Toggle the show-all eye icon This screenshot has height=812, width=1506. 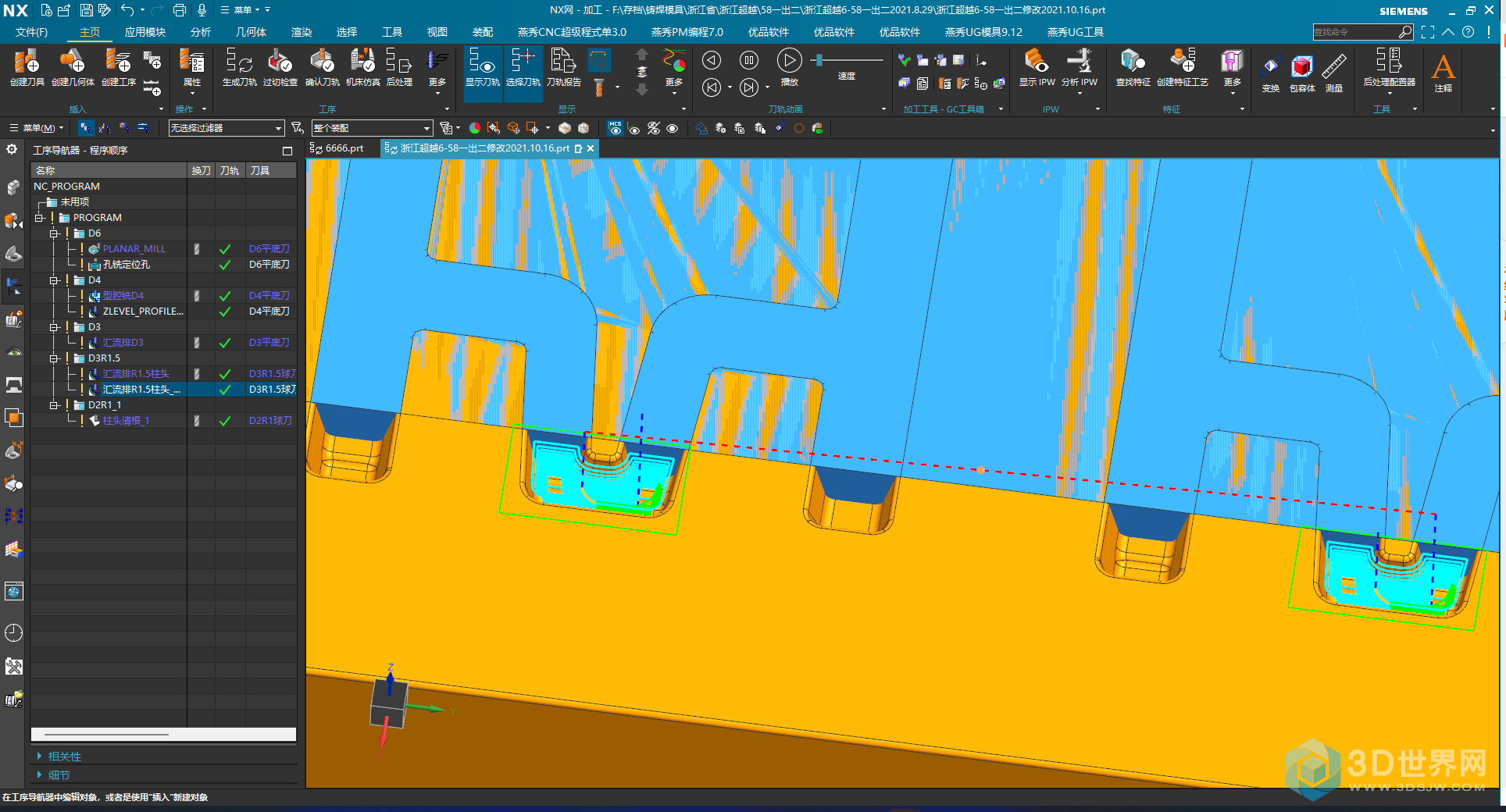point(672,128)
